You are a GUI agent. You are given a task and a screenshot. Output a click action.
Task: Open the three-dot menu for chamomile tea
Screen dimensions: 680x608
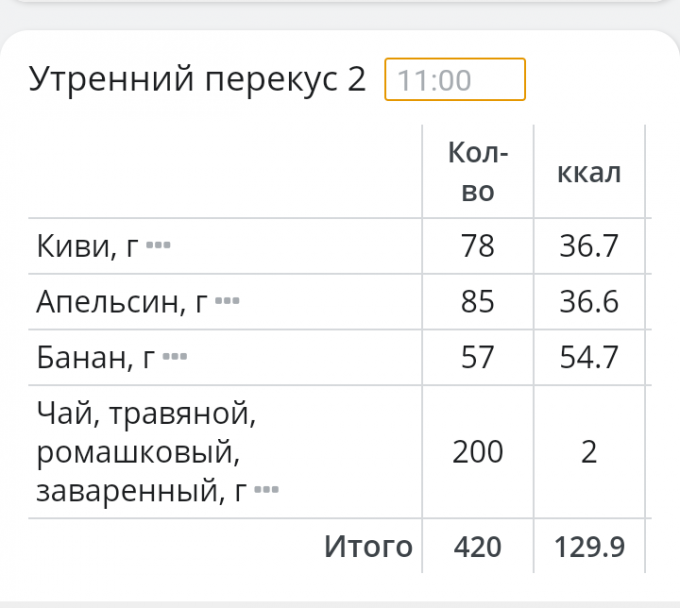266,491
